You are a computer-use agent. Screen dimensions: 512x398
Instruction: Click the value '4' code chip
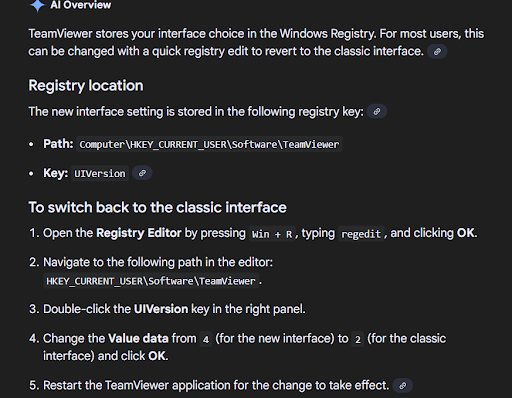[x=206, y=339]
